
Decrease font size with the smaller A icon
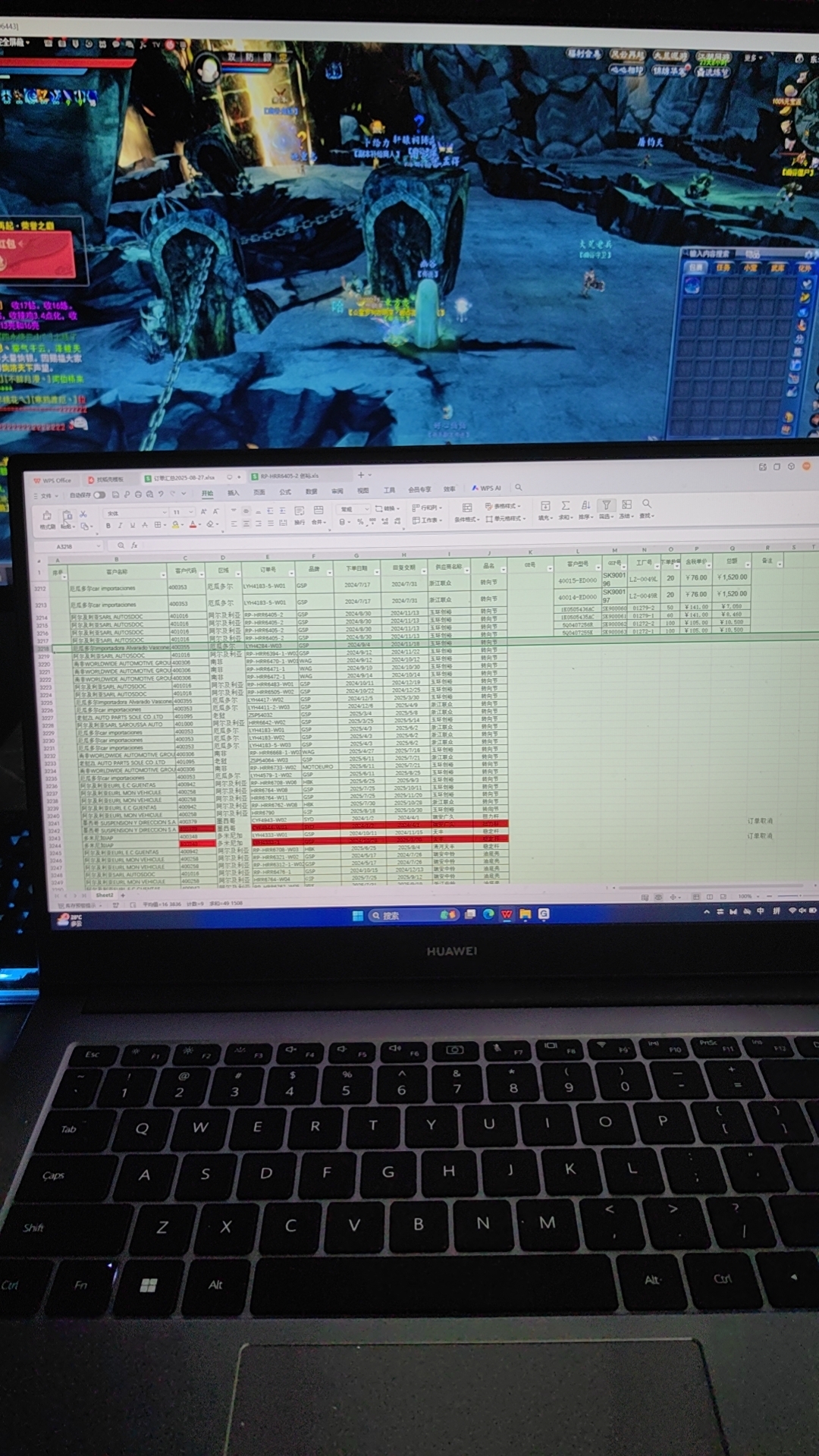215,512
